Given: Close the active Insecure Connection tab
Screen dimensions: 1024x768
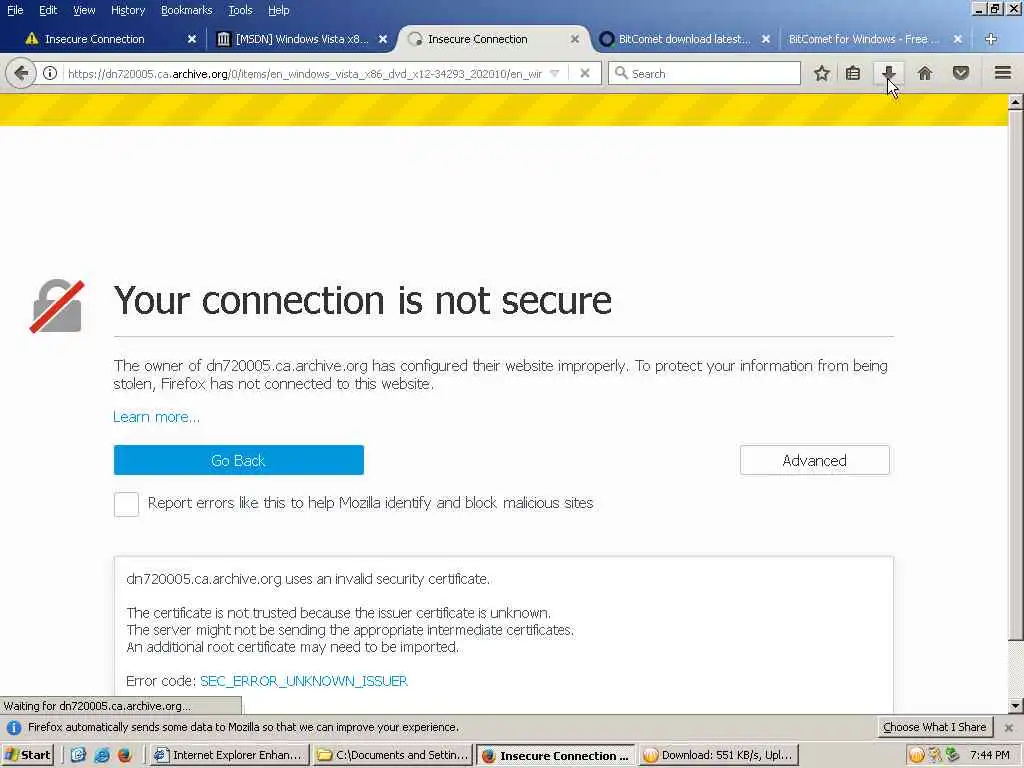Looking at the screenshot, I should pos(575,39).
